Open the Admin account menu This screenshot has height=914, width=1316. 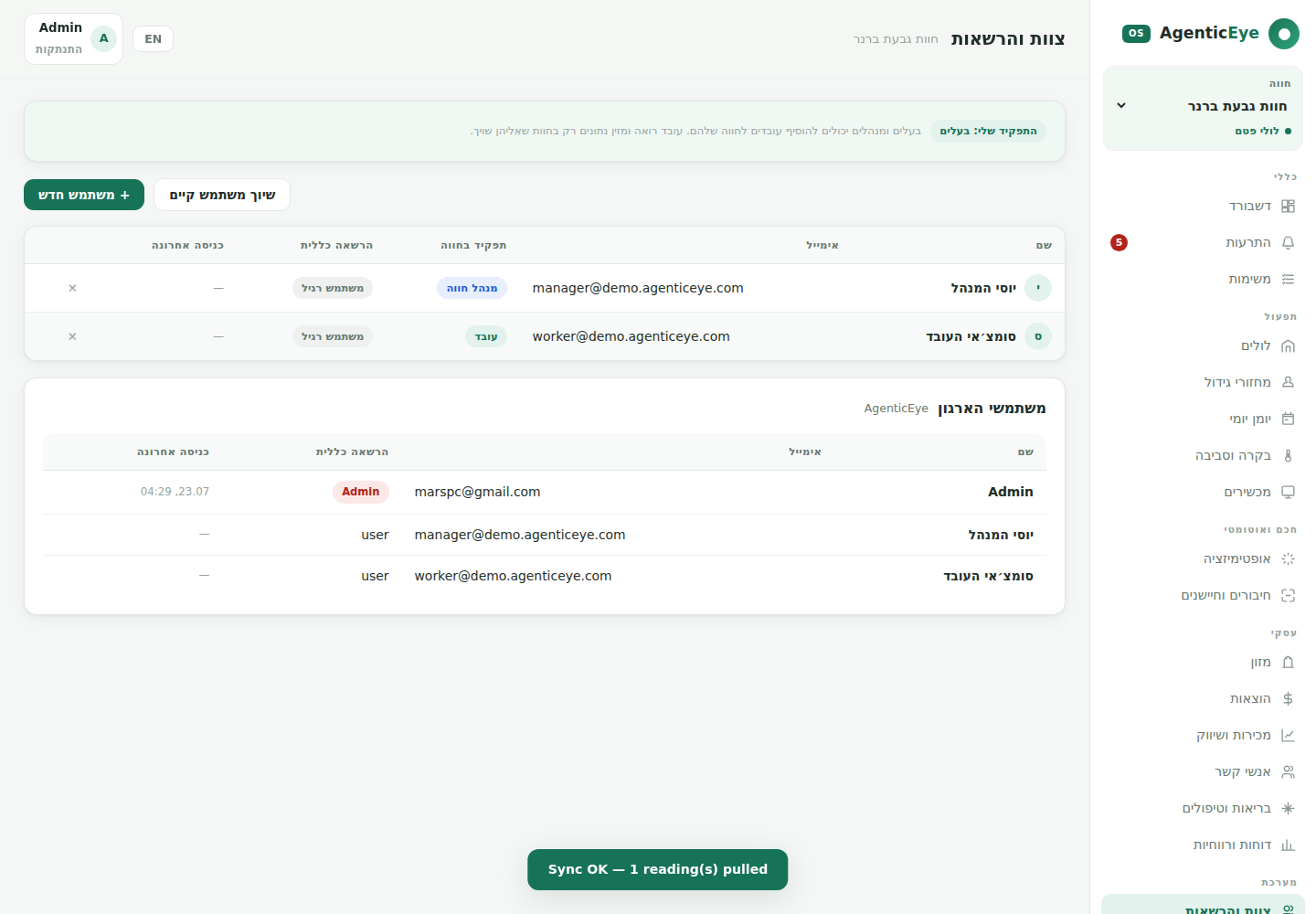[73, 38]
